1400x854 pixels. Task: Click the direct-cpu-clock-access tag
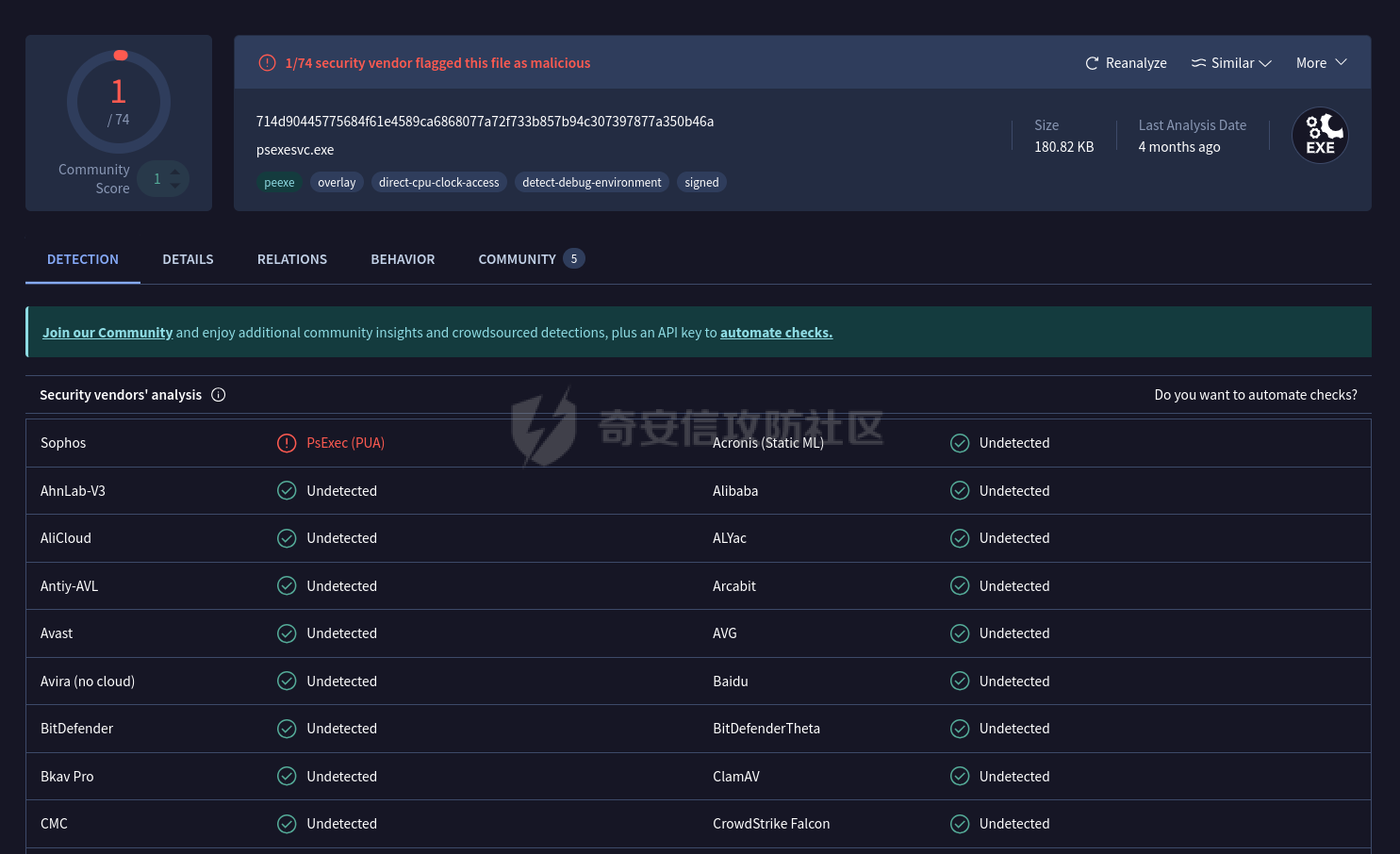click(439, 183)
